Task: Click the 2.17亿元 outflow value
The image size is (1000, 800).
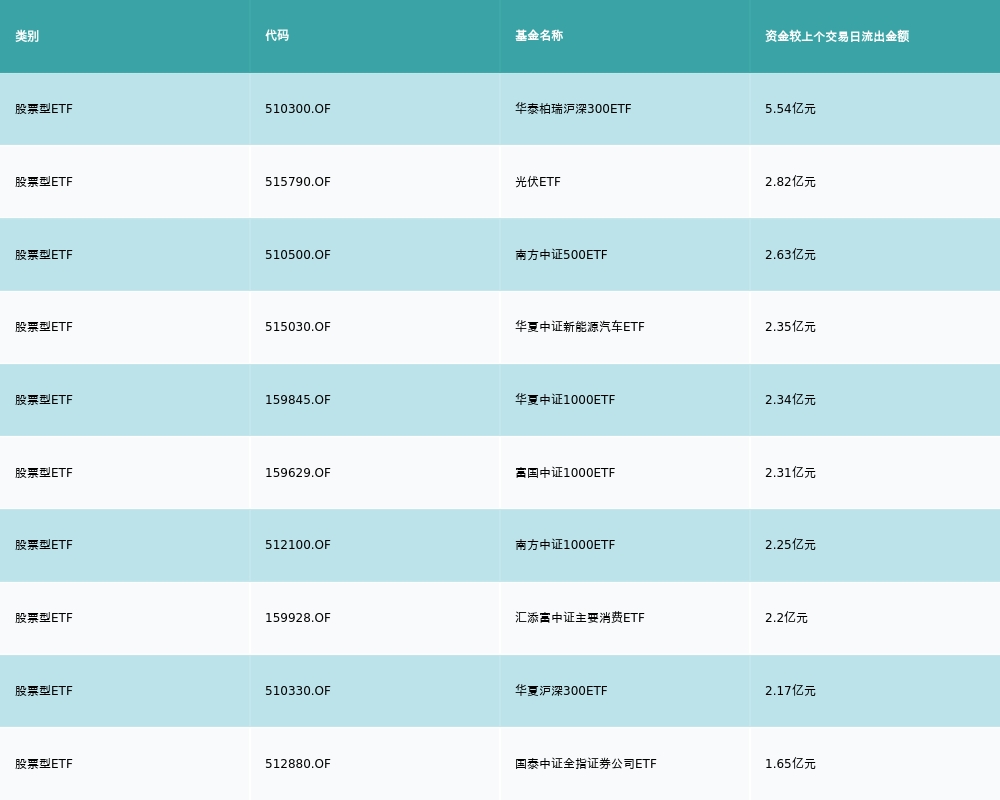Action: (x=790, y=690)
